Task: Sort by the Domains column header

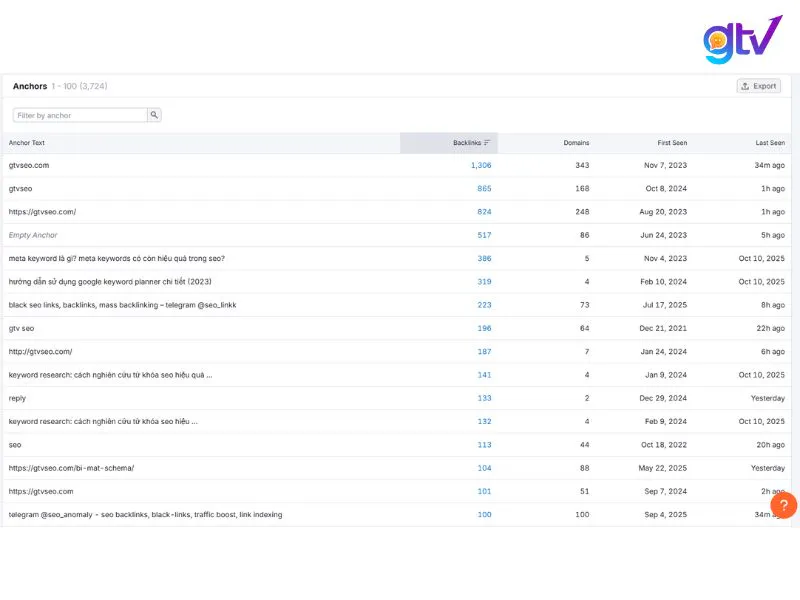Action: pos(576,143)
